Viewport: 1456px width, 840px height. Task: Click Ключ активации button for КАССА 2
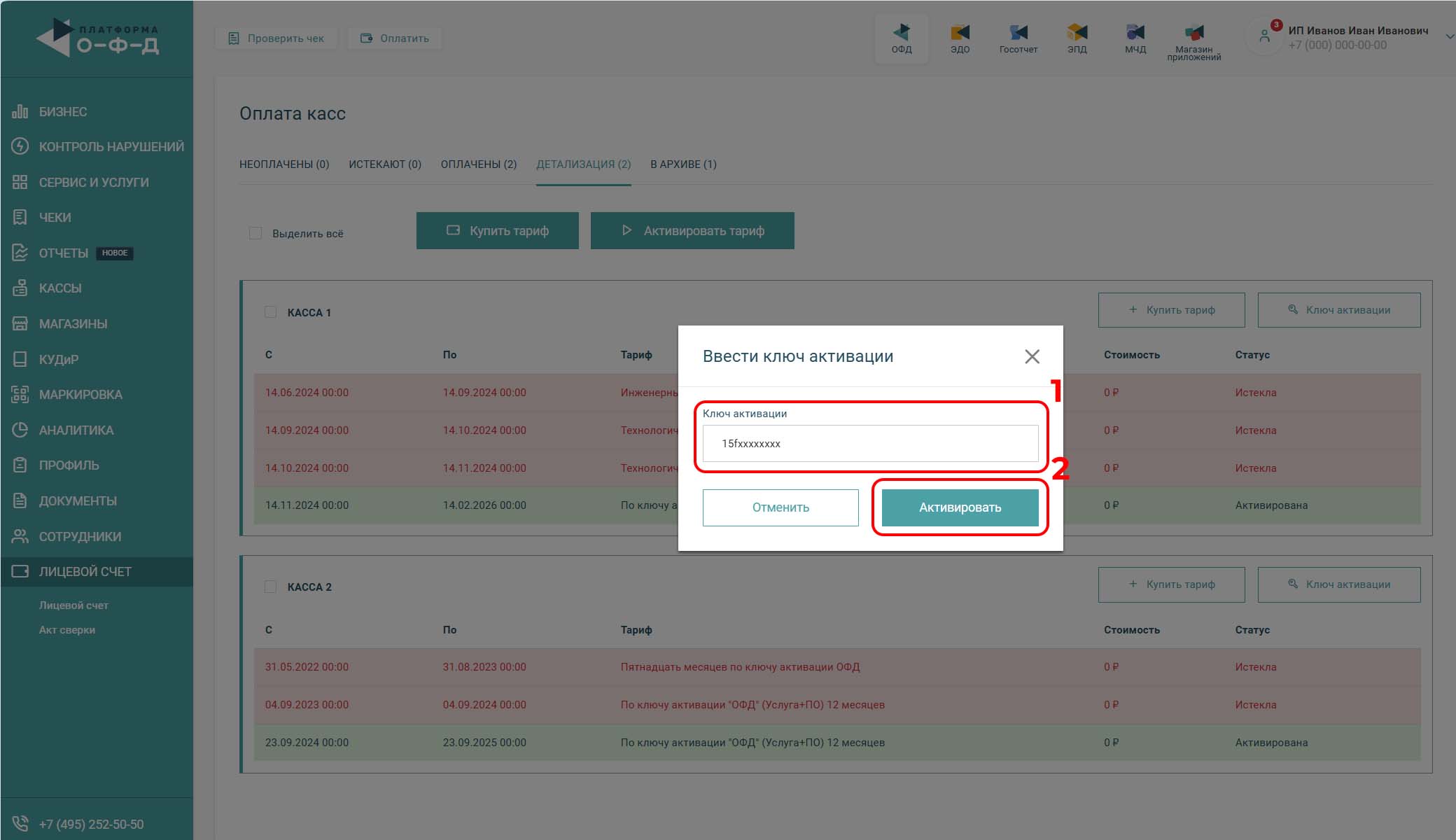pos(1339,584)
